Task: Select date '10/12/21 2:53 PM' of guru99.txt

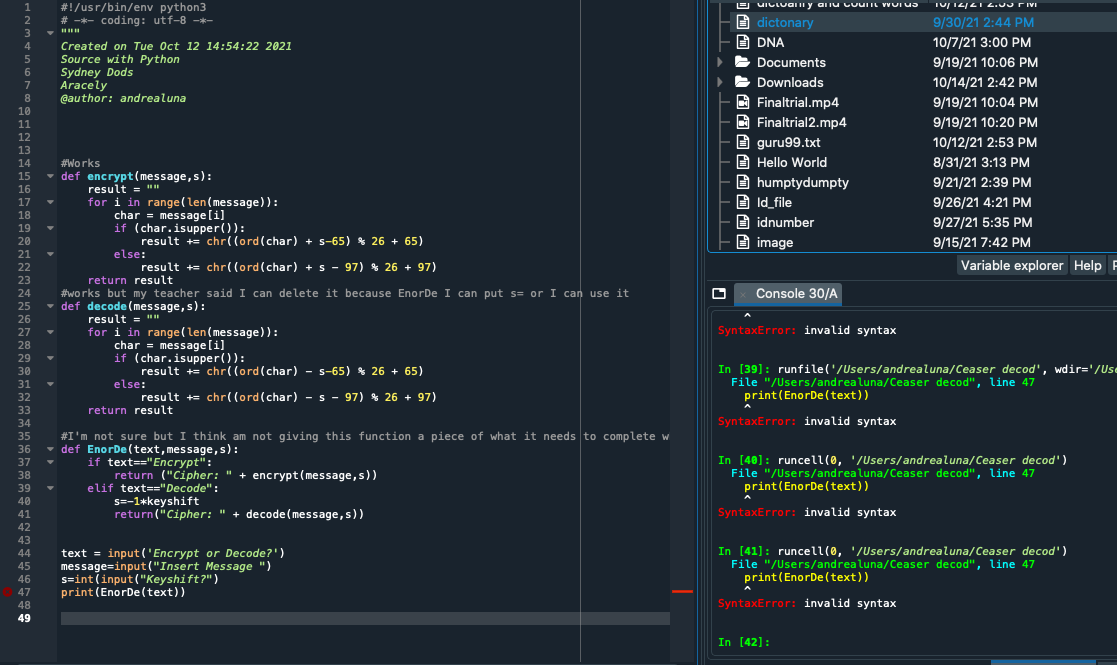Action: (984, 142)
